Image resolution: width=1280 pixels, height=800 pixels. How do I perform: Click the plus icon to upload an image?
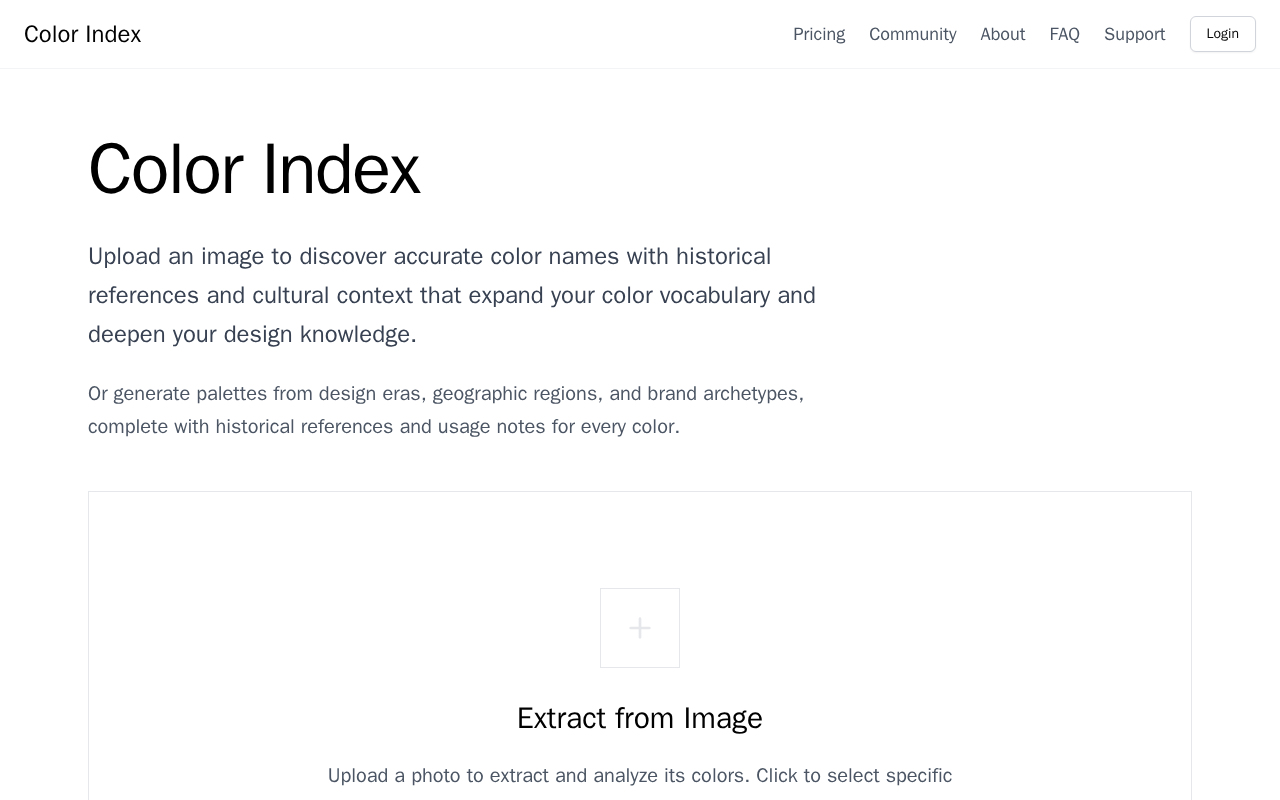(640, 628)
